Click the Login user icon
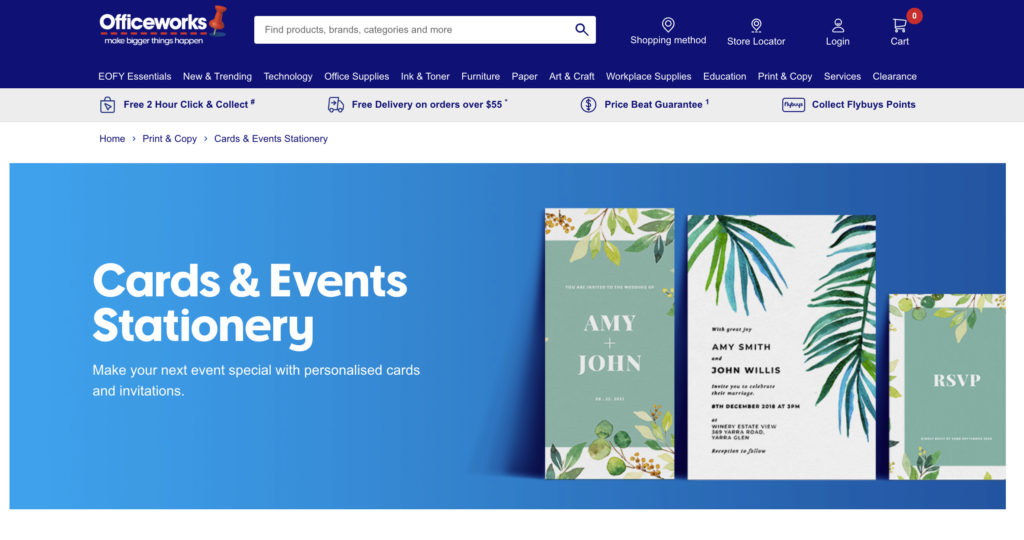The width and height of the screenshot is (1024, 540). [x=837, y=25]
